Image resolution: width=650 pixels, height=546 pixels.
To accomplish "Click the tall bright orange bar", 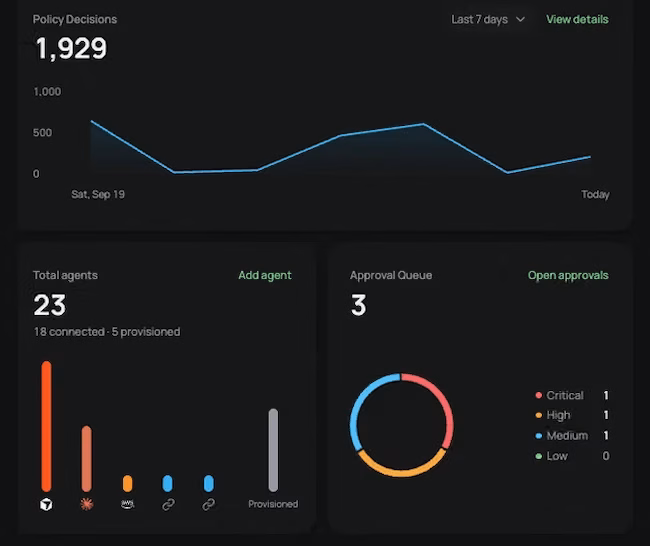I will [46, 426].
